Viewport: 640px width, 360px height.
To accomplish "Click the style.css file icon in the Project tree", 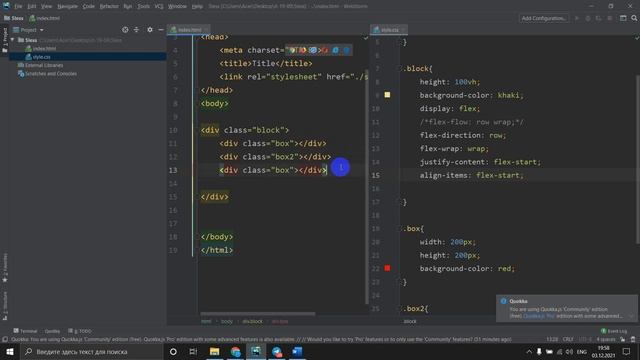I will (29, 57).
